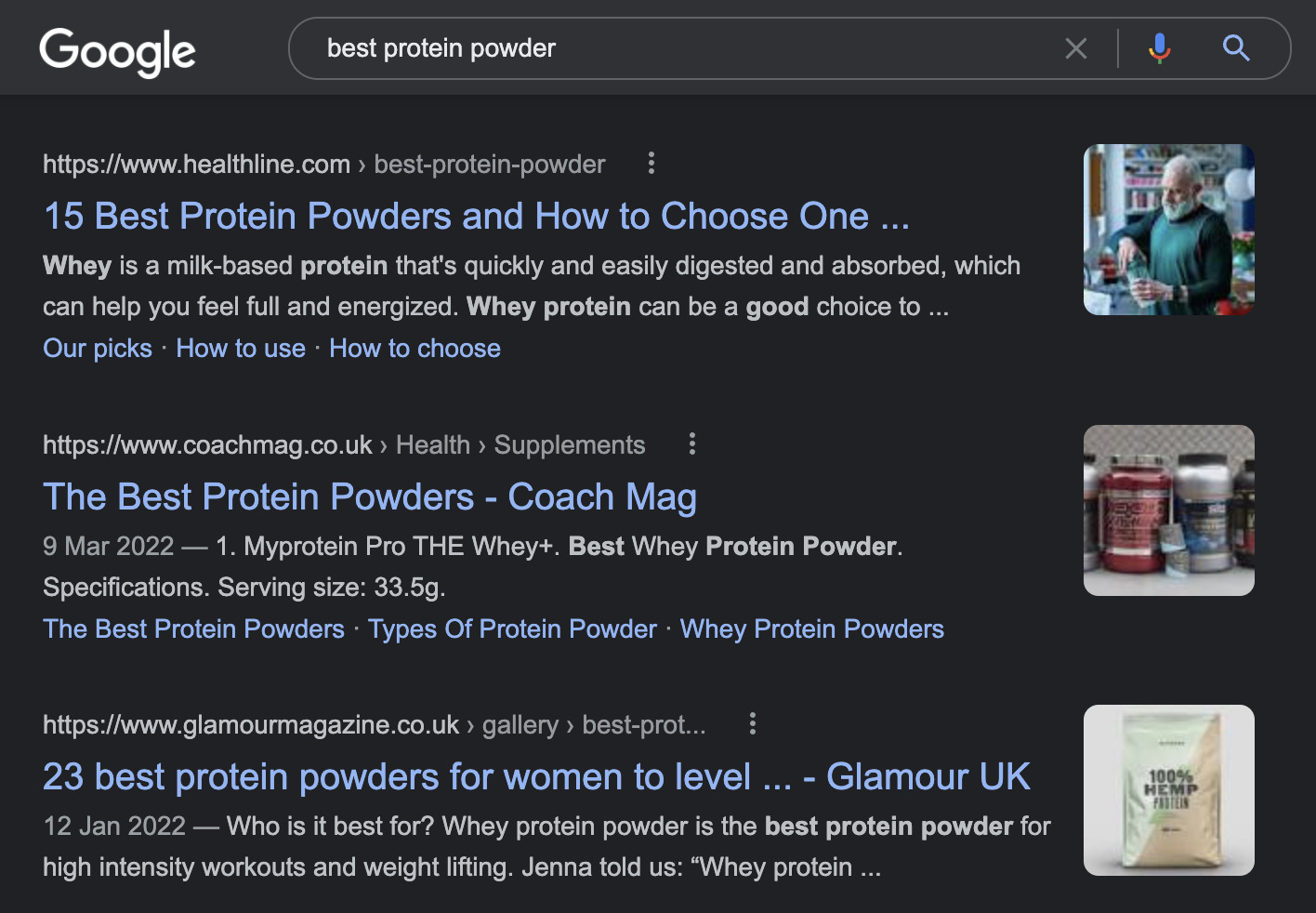Screen dimensions: 1316x913
Task: Open 'The Best Protein Powders - Coach Mag' result
Action: coord(369,496)
